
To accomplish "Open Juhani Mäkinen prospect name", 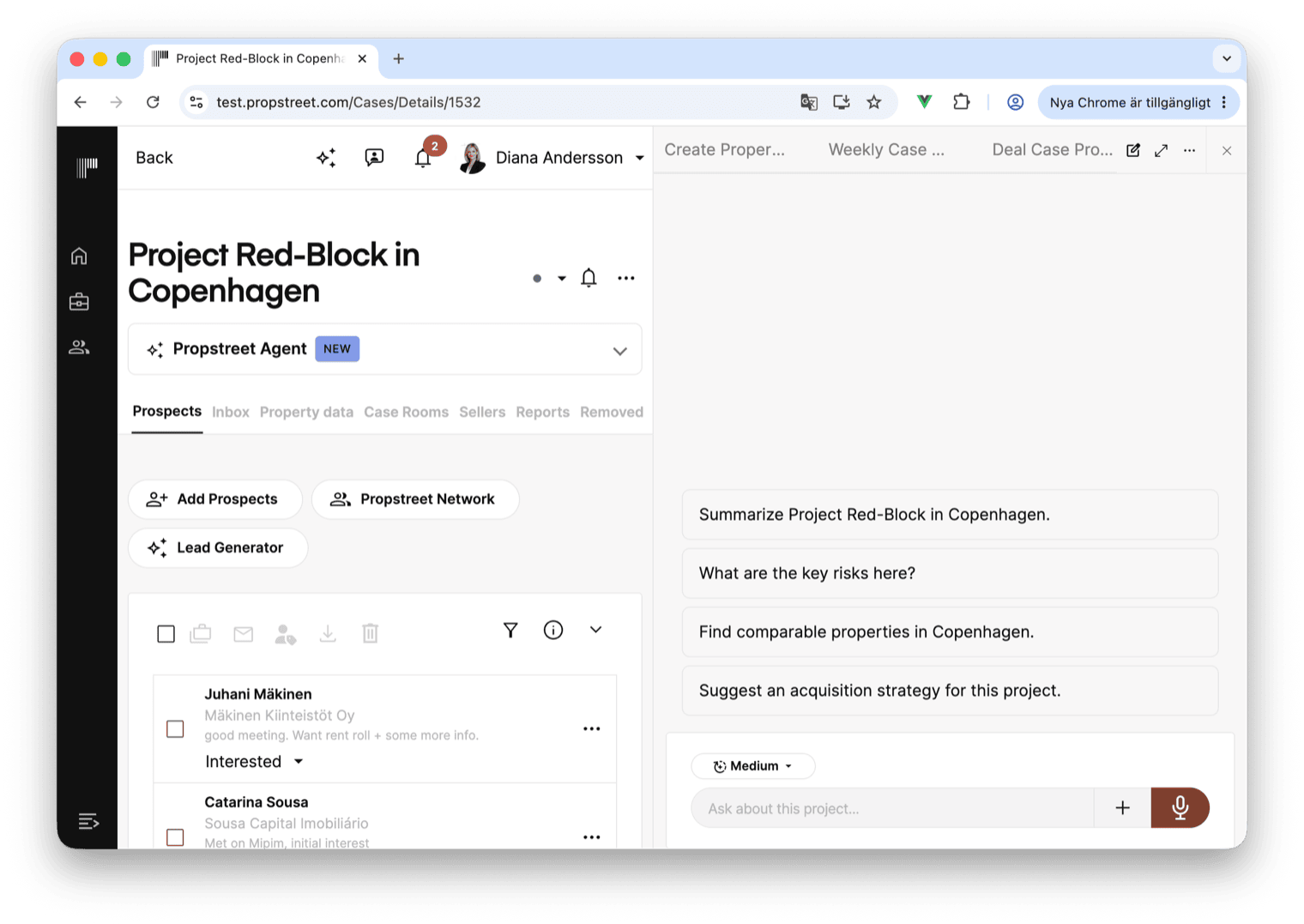I will click(x=258, y=694).
